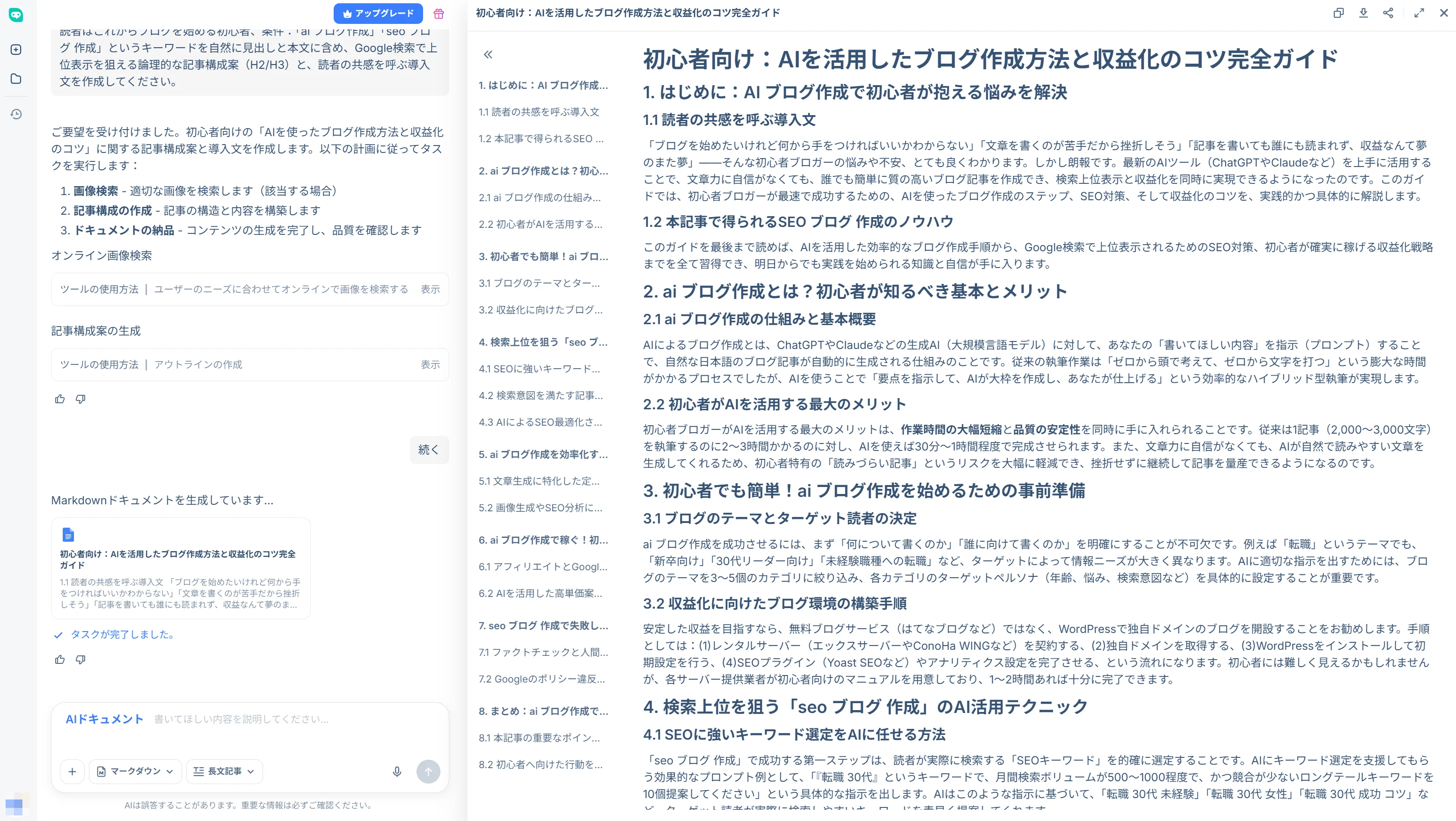Attach a file using the plus in the input bar
Screen dimensions: 1456x821
73,771
